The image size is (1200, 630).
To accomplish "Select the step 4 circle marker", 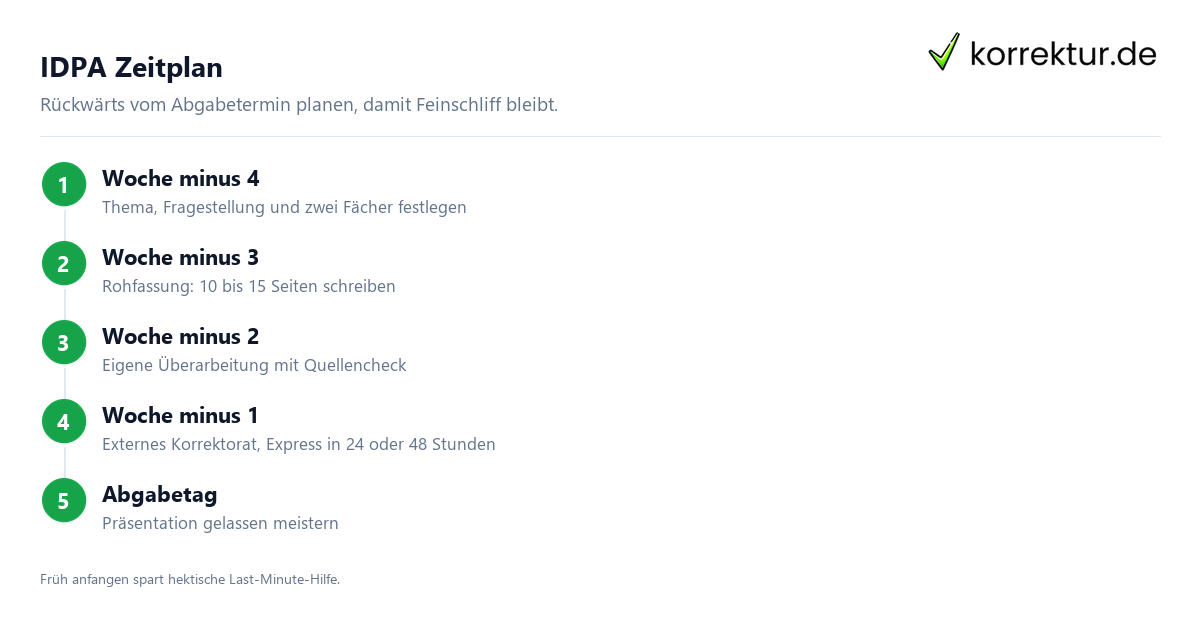I will 64,422.
